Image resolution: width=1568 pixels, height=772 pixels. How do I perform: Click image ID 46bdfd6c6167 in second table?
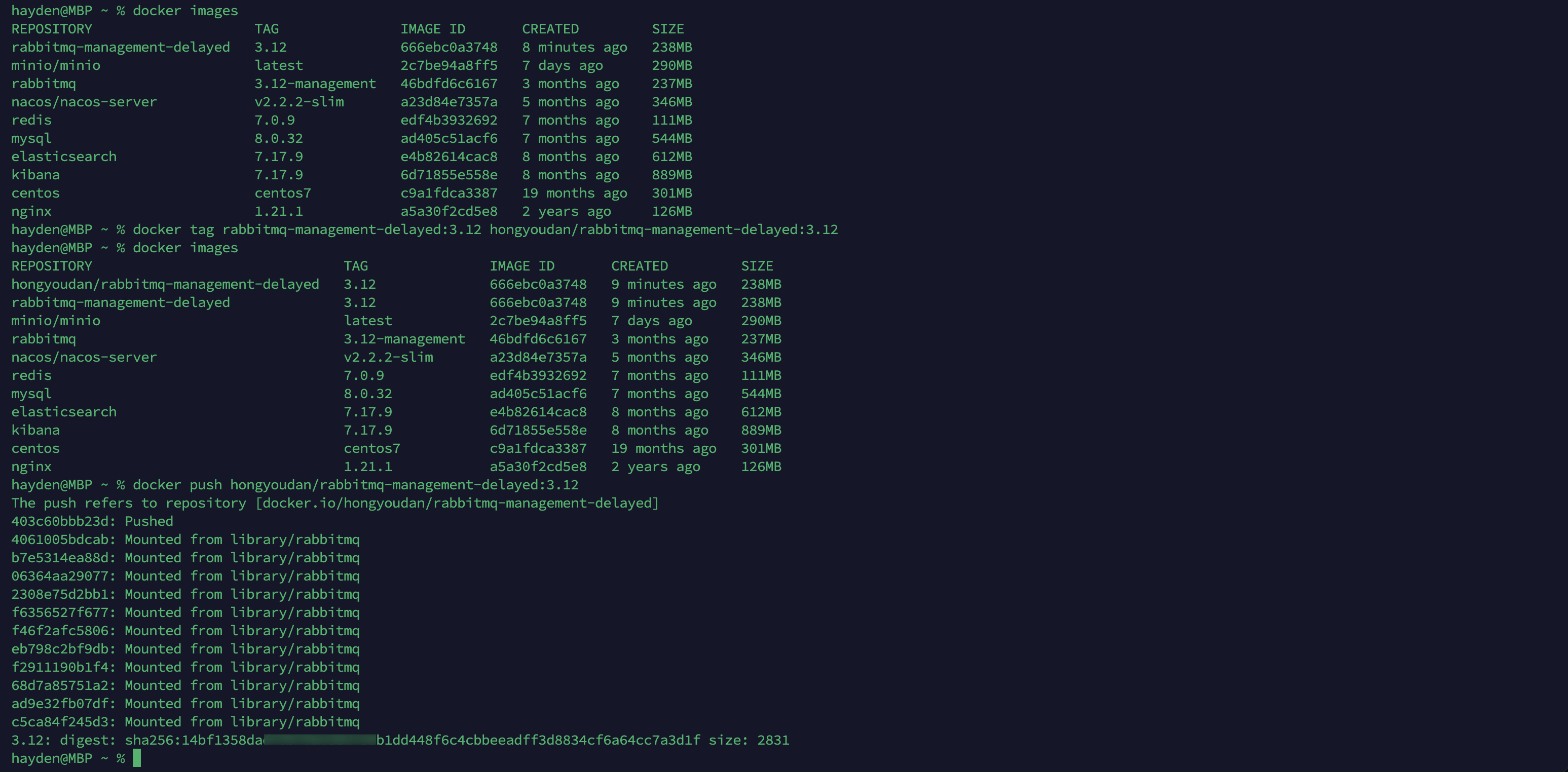coord(538,339)
